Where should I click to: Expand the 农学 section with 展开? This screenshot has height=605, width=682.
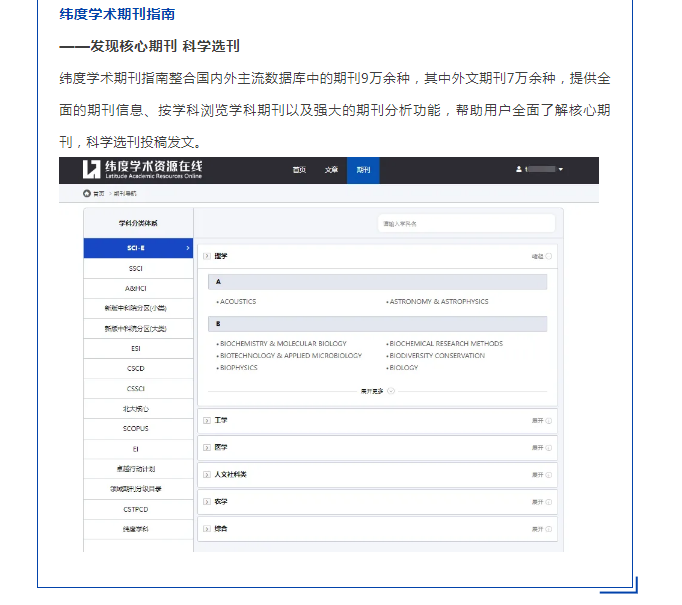pos(542,502)
